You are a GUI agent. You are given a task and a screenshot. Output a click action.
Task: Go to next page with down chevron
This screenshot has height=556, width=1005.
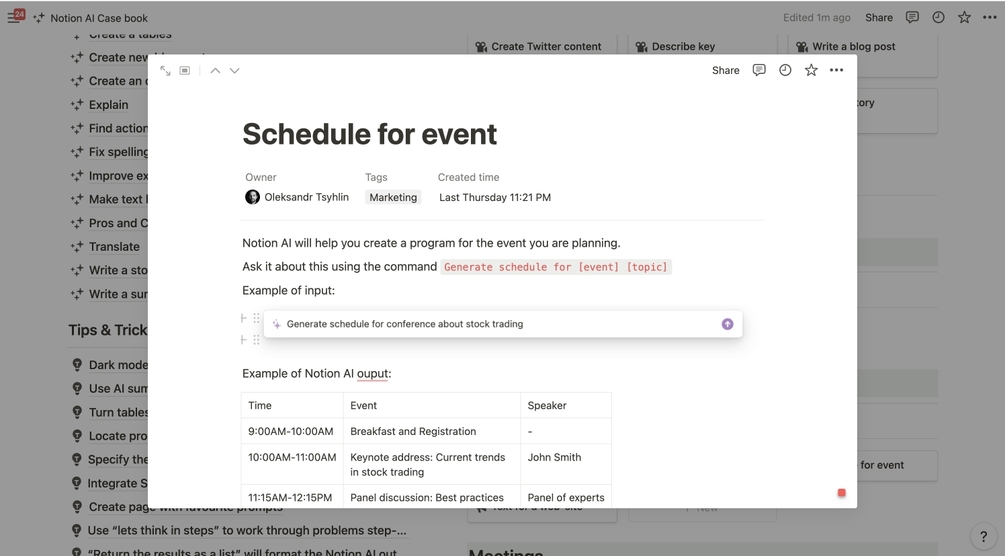coord(235,71)
